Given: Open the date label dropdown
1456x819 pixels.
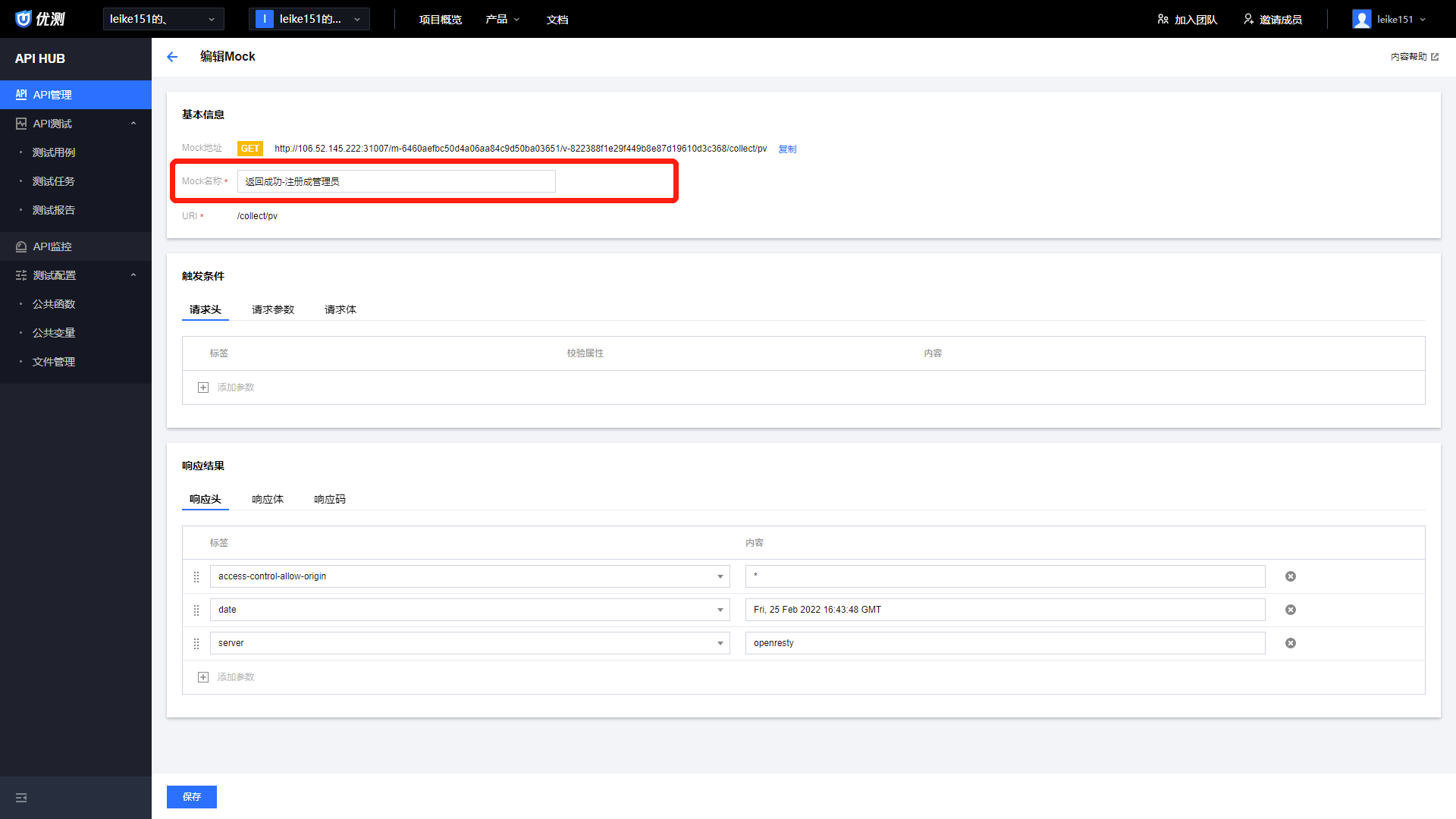Looking at the screenshot, I should coord(720,610).
